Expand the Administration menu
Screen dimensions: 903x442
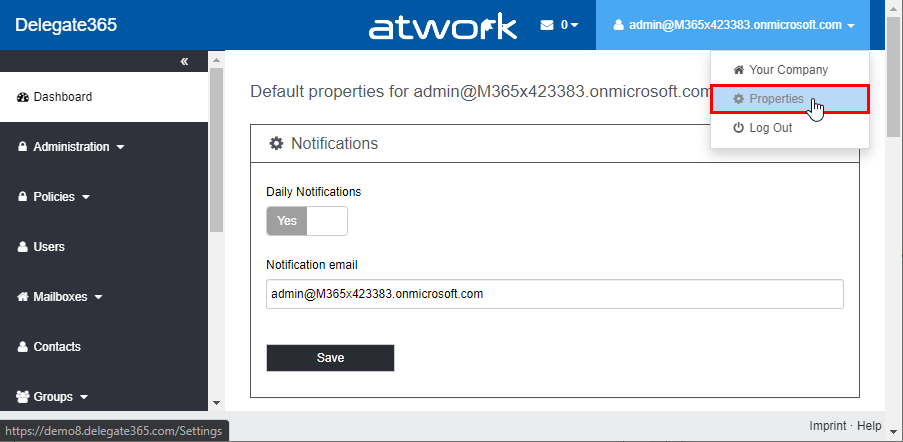71,147
